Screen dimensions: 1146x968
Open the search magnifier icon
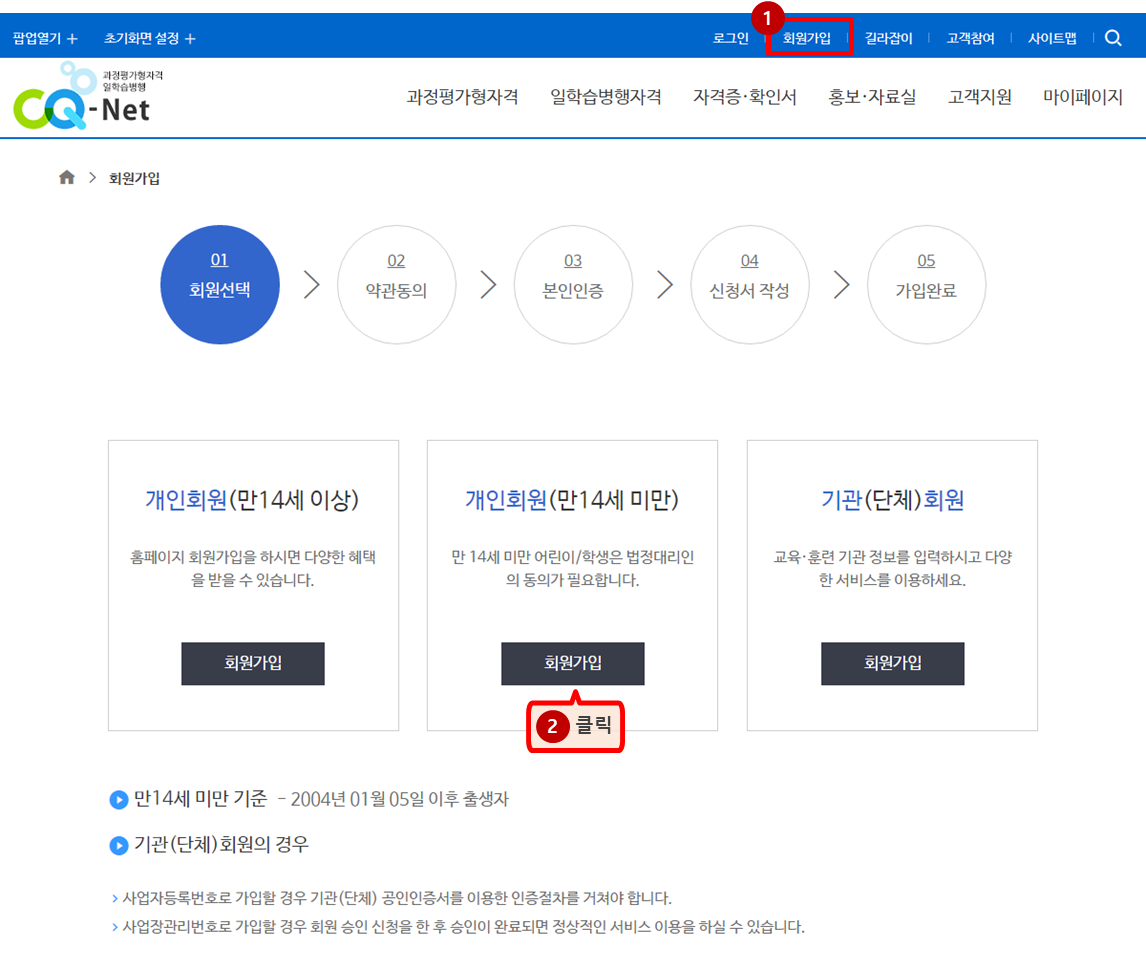1112,38
